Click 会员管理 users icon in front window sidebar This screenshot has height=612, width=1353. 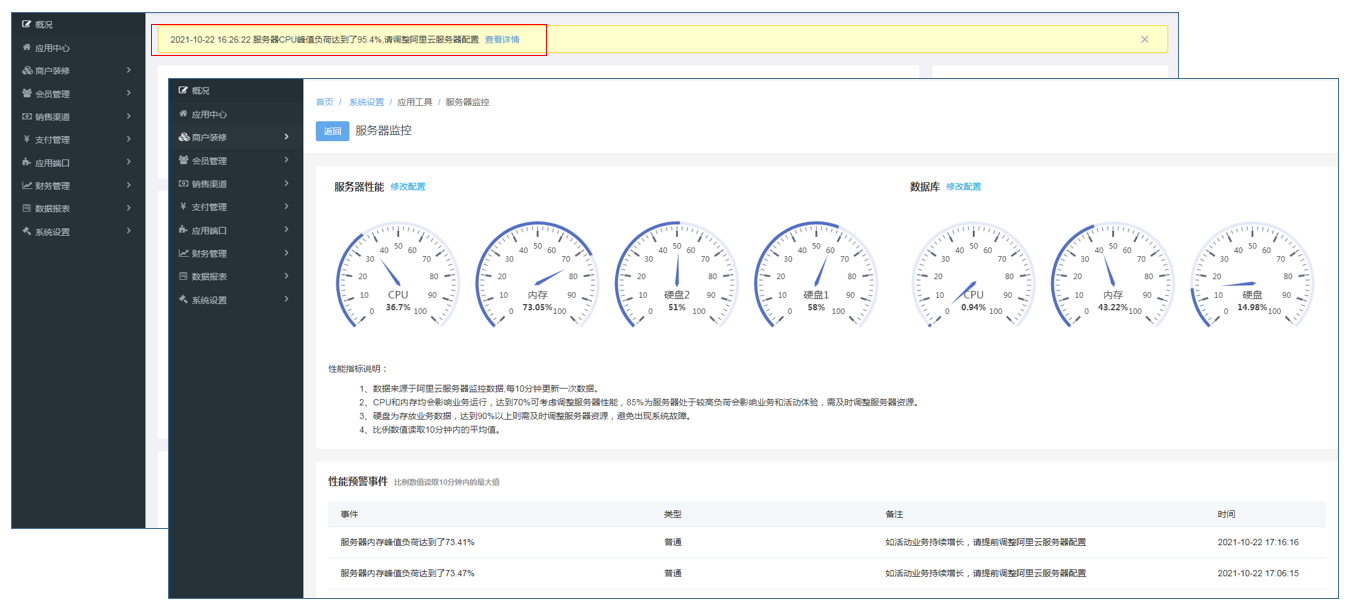click(x=183, y=160)
